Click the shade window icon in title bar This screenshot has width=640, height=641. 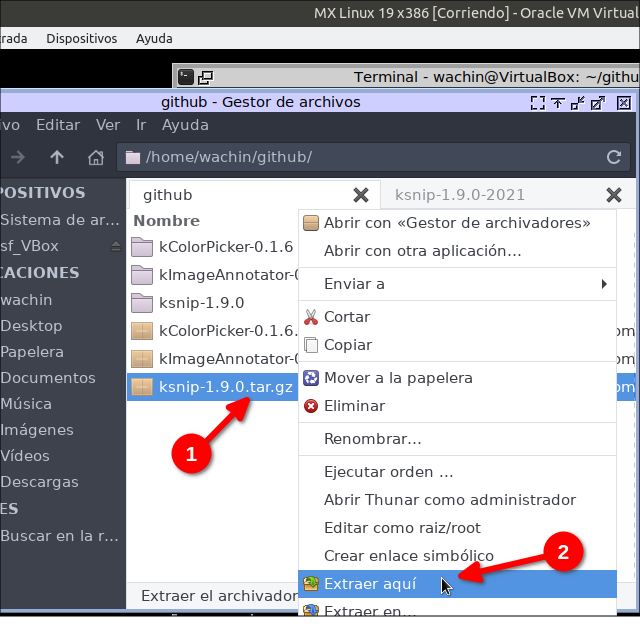point(577,103)
